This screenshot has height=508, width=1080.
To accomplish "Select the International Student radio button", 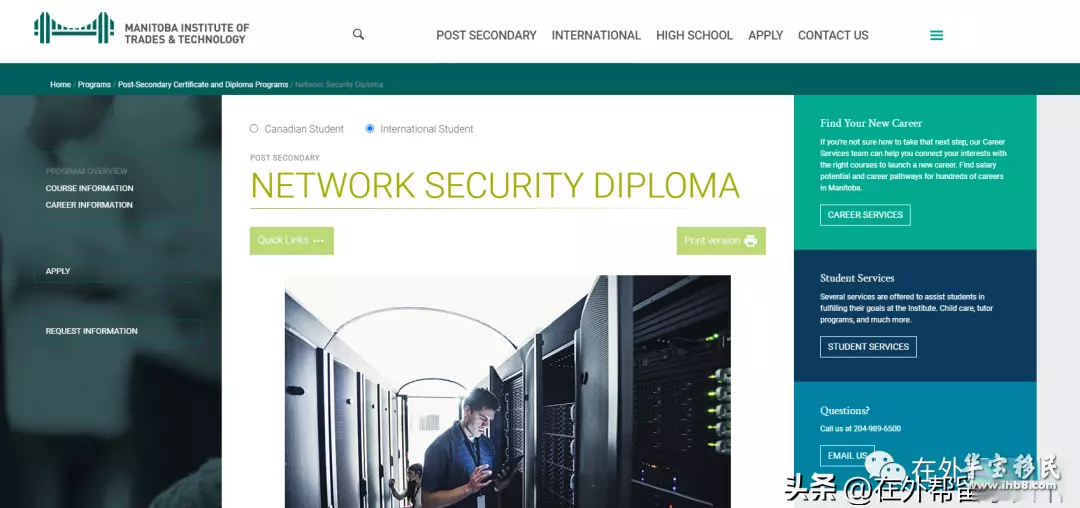I will coord(370,129).
